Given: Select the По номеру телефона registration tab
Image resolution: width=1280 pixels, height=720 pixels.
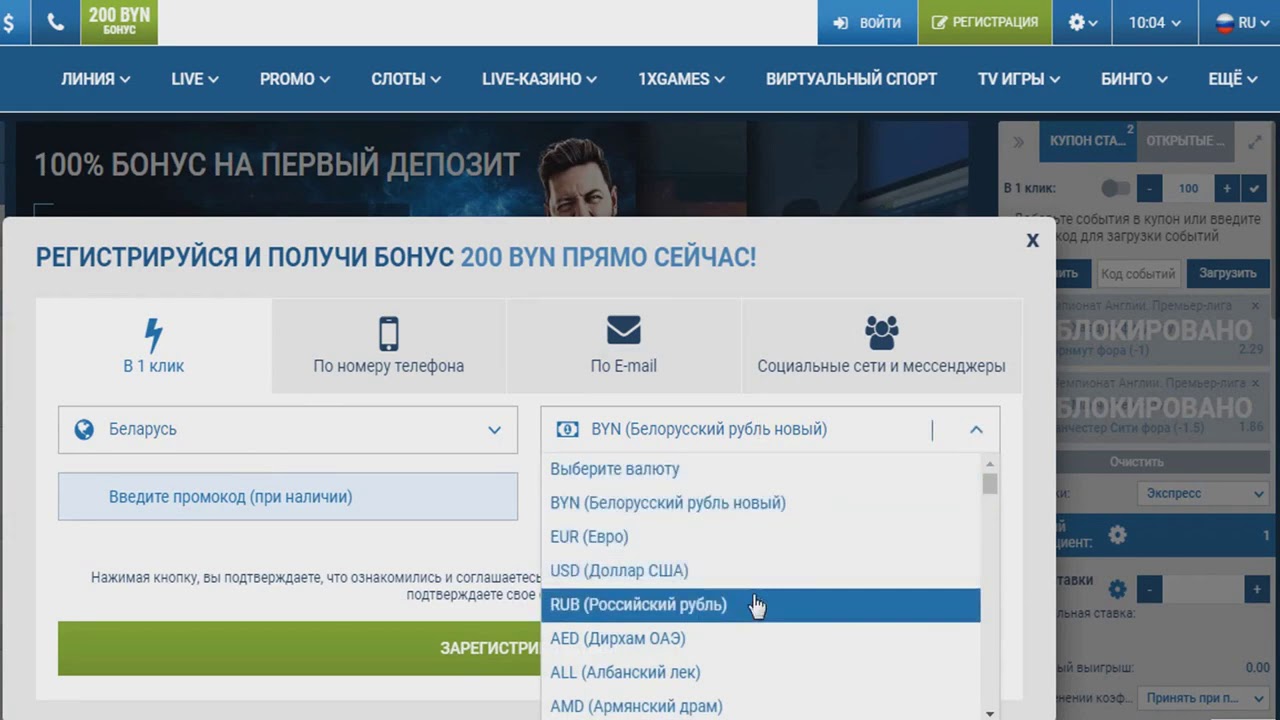Looking at the screenshot, I should point(389,345).
